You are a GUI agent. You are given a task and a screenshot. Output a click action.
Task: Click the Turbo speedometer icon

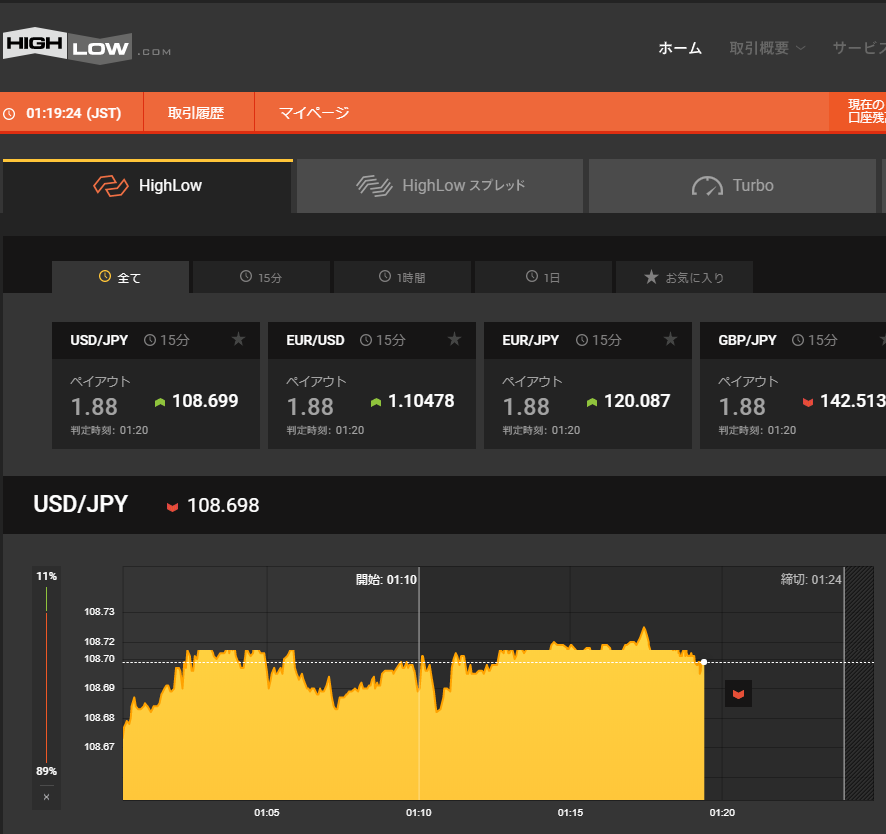(707, 186)
